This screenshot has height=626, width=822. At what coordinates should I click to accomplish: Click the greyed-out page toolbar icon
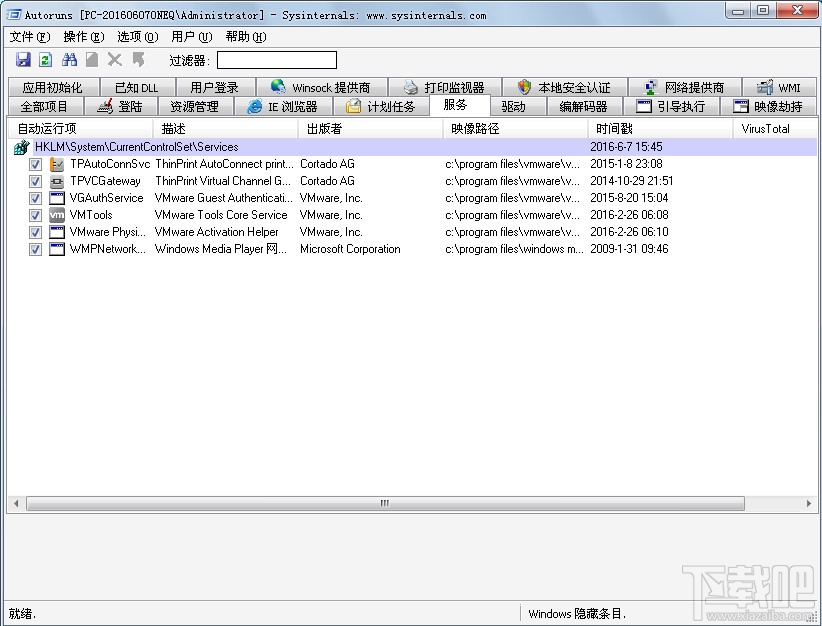pyautogui.click(x=92, y=60)
